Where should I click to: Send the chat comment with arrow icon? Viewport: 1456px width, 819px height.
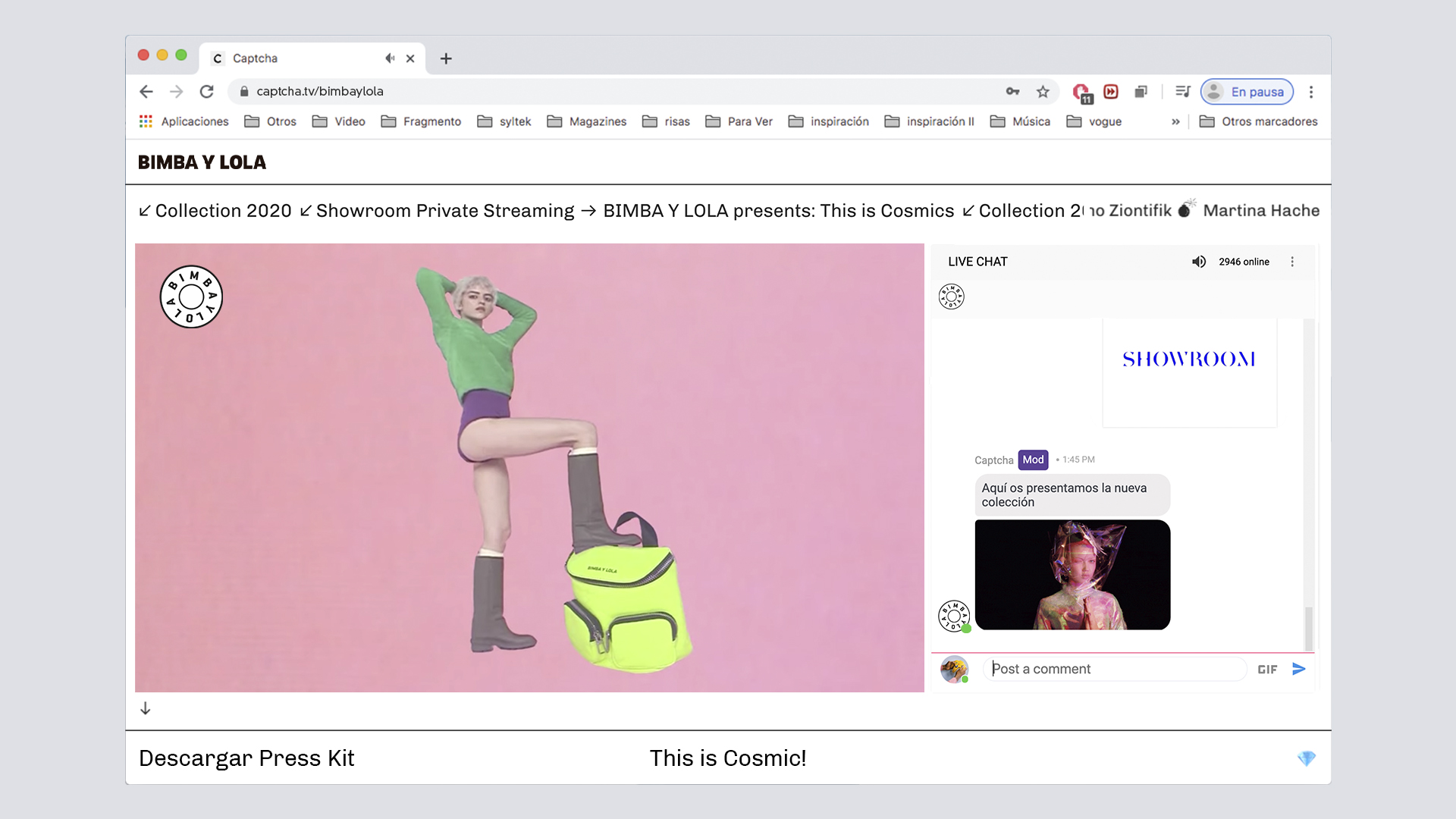pyautogui.click(x=1298, y=669)
